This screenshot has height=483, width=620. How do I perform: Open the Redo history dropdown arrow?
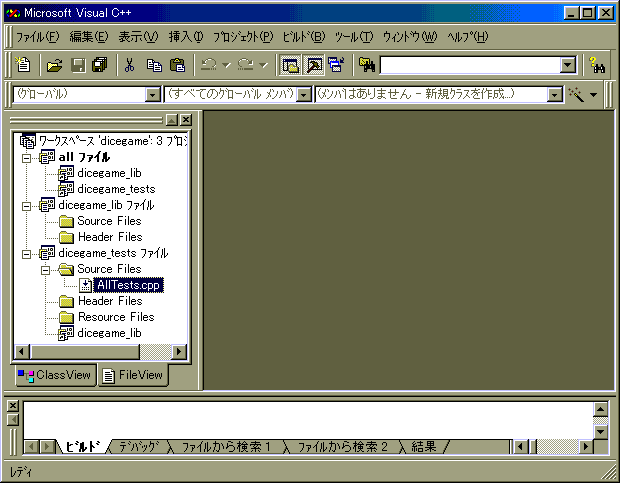(x=264, y=65)
